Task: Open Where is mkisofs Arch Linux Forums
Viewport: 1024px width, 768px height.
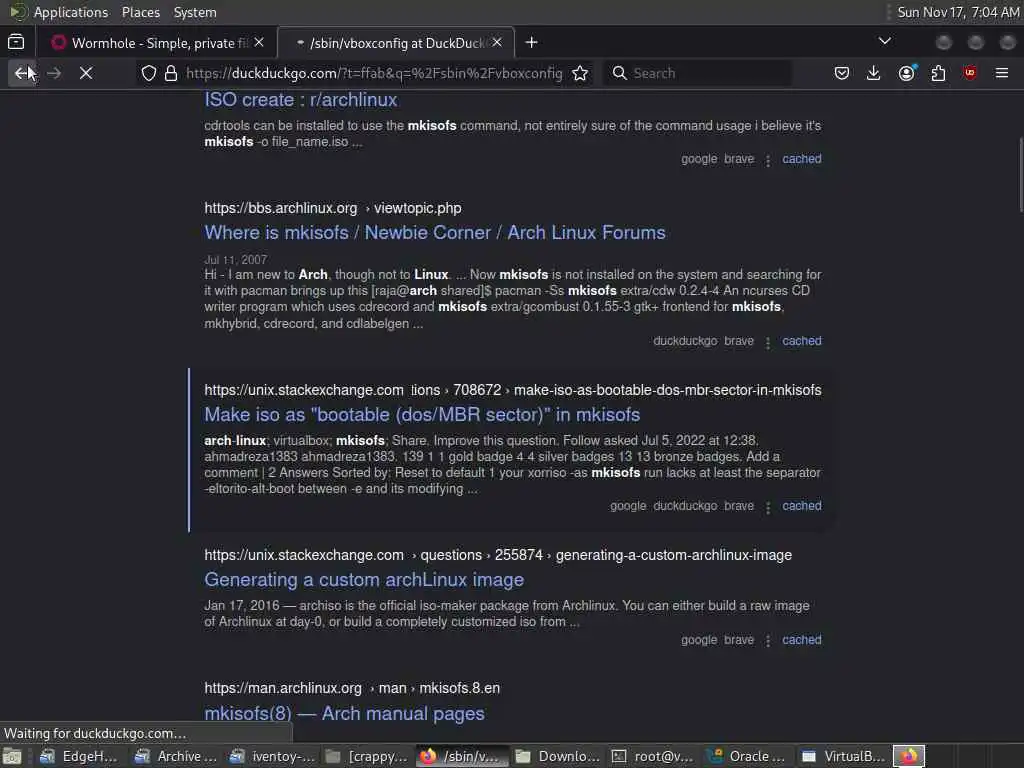Action: coord(435,232)
